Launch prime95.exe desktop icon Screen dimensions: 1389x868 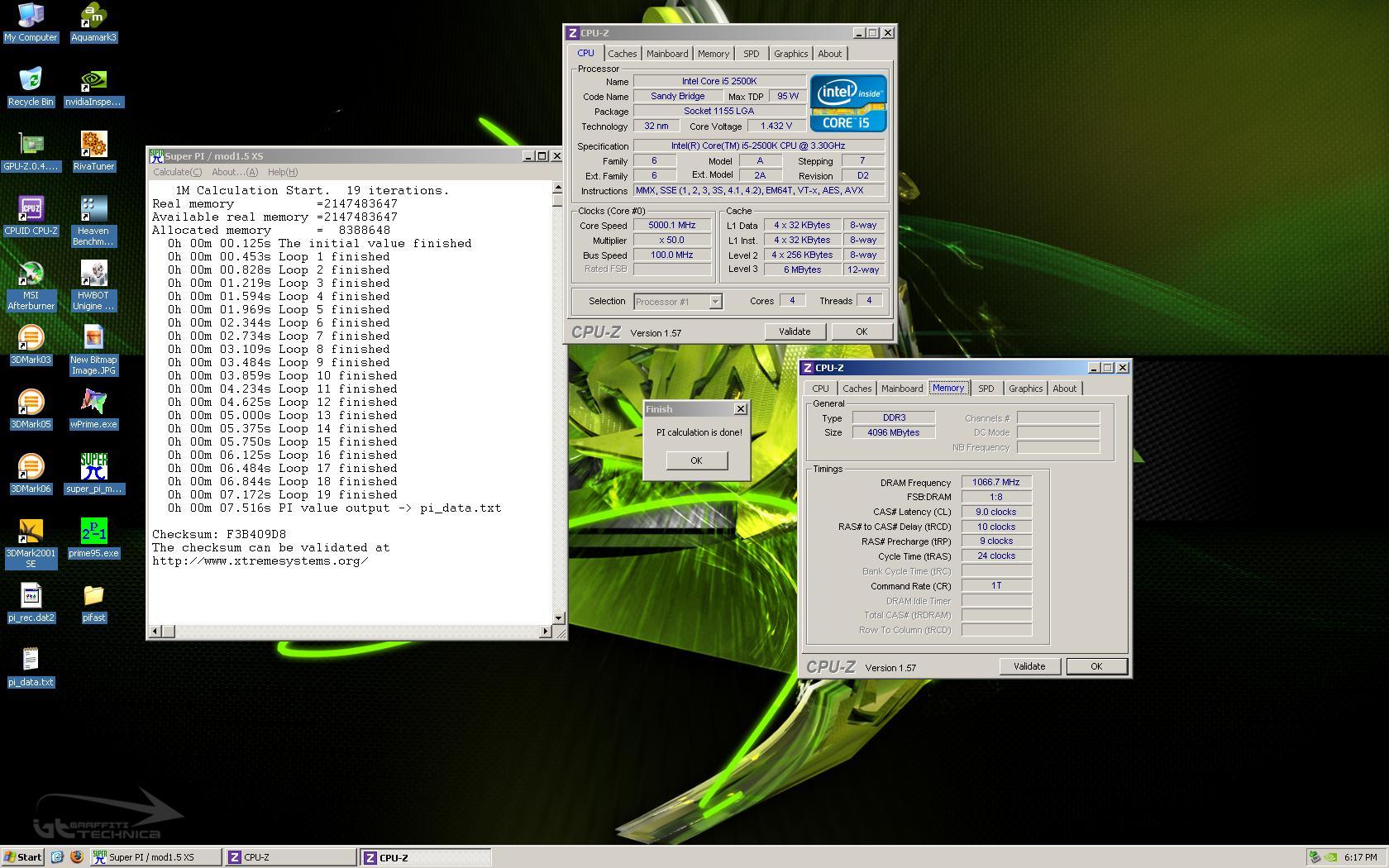pyautogui.click(x=93, y=538)
